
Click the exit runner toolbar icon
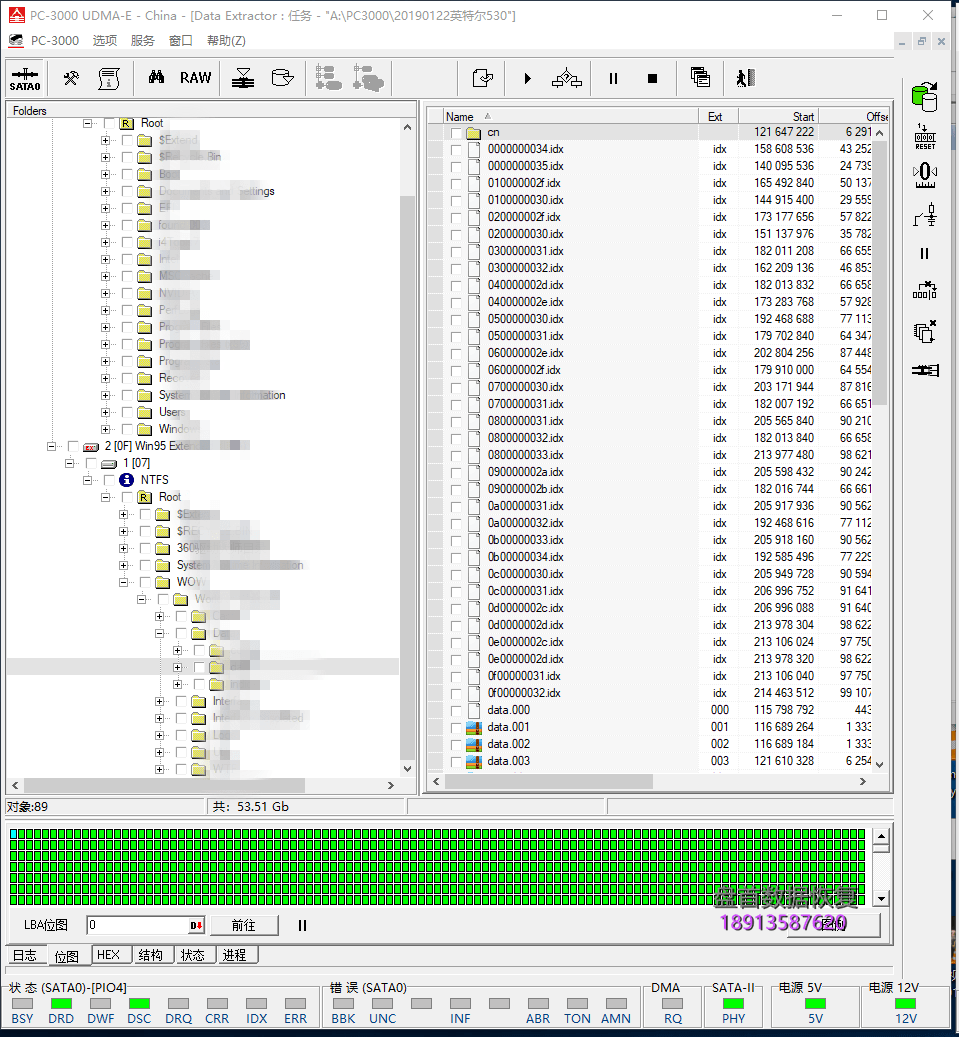(745, 78)
